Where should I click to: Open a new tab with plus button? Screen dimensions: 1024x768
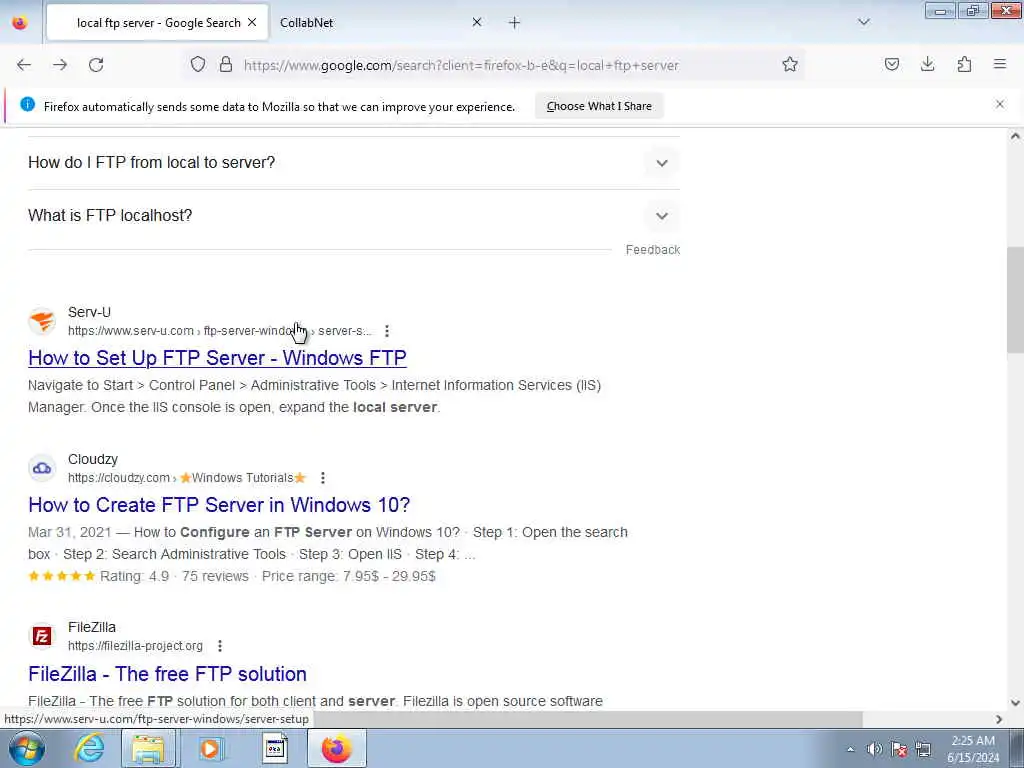click(515, 23)
